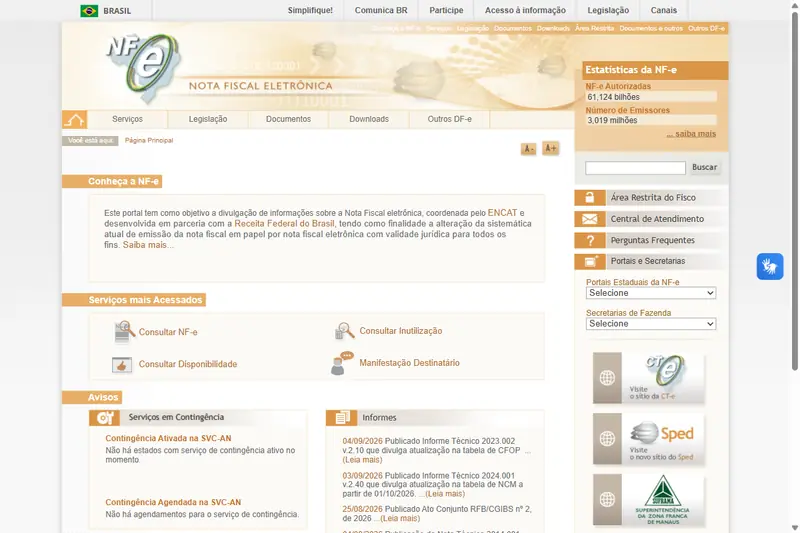Click the globe icon on CT-e banner
Screen dimensions: 800x533
607,378
